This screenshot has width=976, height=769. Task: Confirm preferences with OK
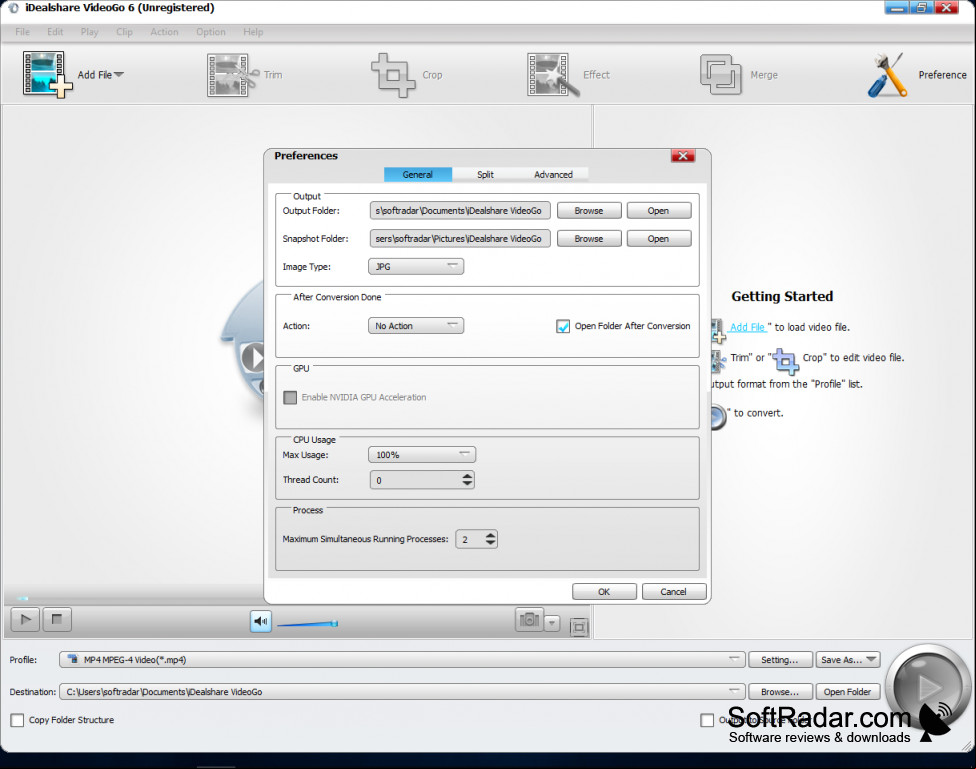click(x=604, y=592)
